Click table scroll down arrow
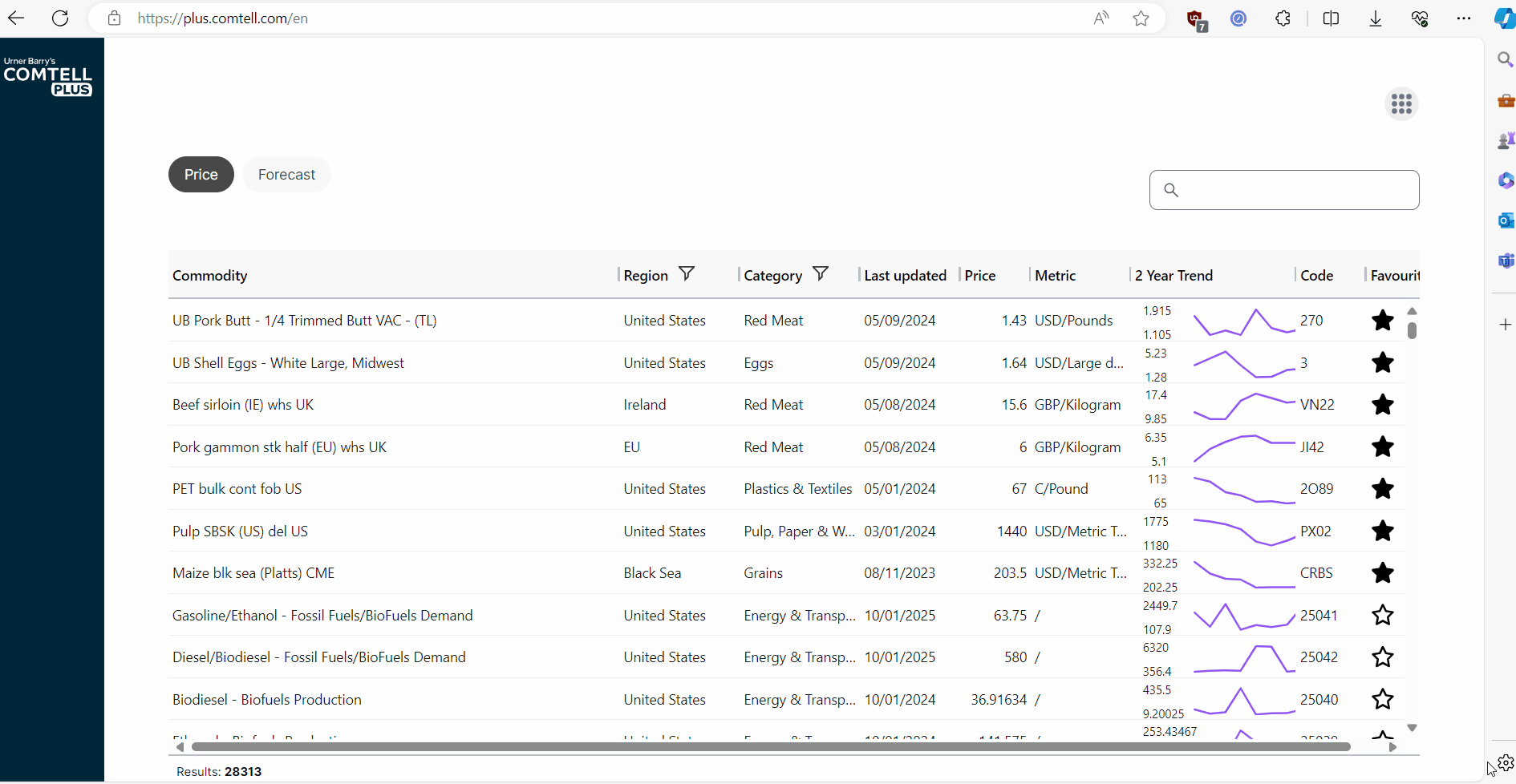 [x=1412, y=728]
